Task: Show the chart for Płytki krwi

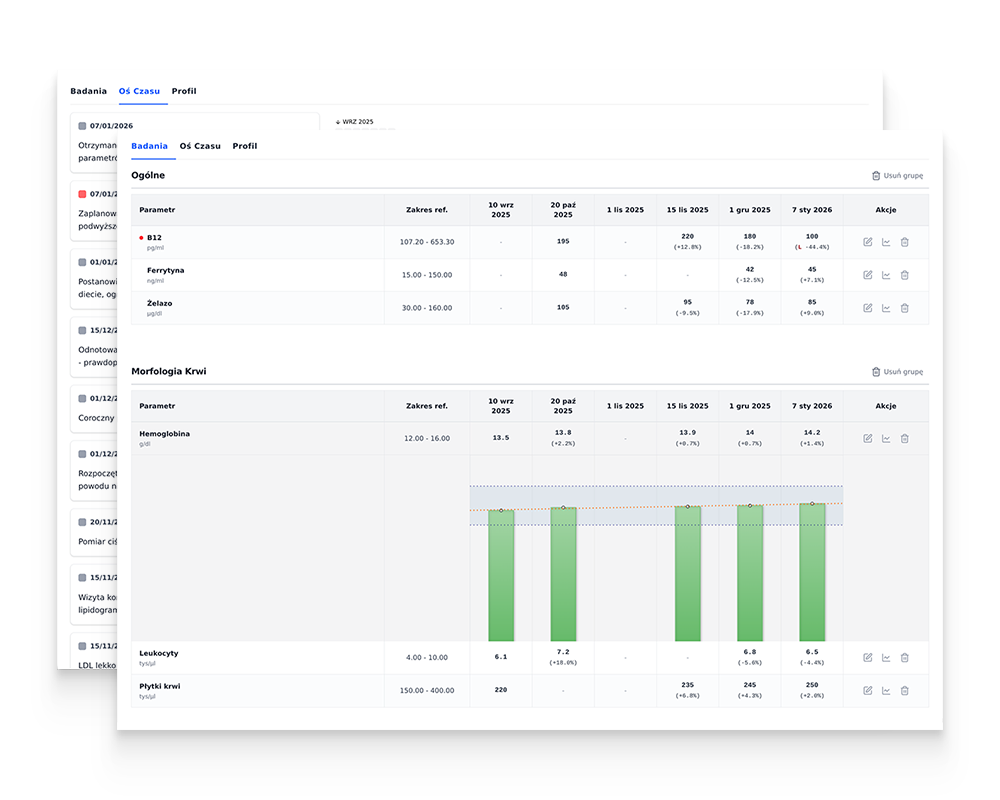Action: (886, 691)
